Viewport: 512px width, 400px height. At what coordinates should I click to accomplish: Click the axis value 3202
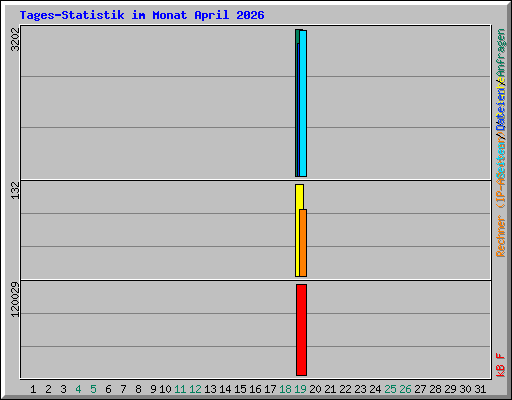(x=15, y=39)
